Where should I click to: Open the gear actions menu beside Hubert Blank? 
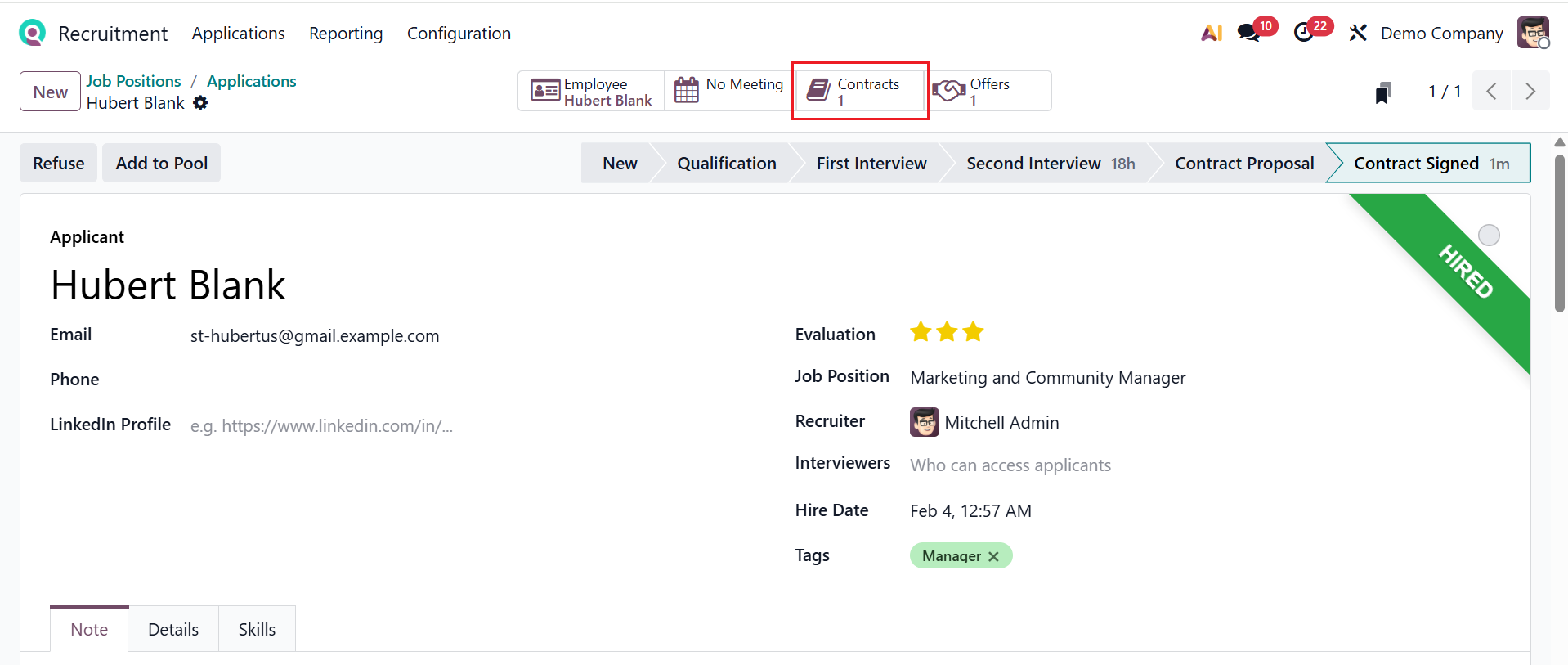(200, 103)
